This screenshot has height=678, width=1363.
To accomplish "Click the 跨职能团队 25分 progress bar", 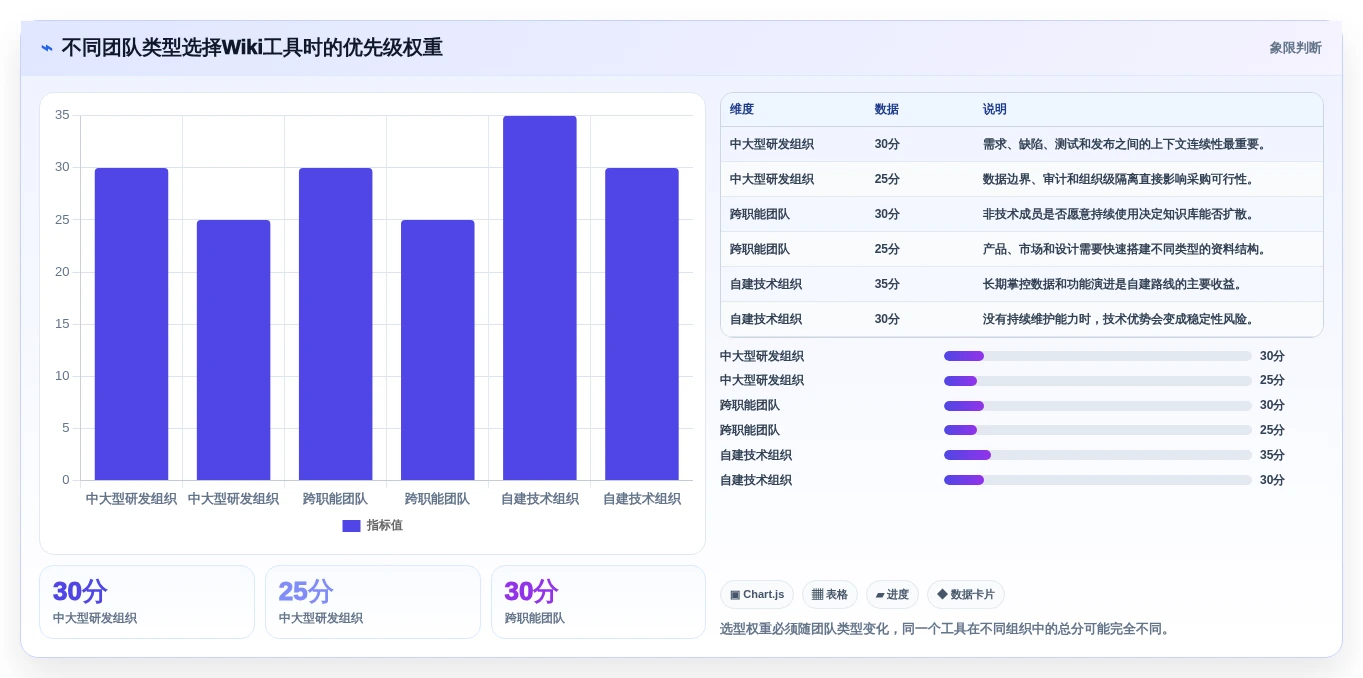I will tap(1098, 430).
